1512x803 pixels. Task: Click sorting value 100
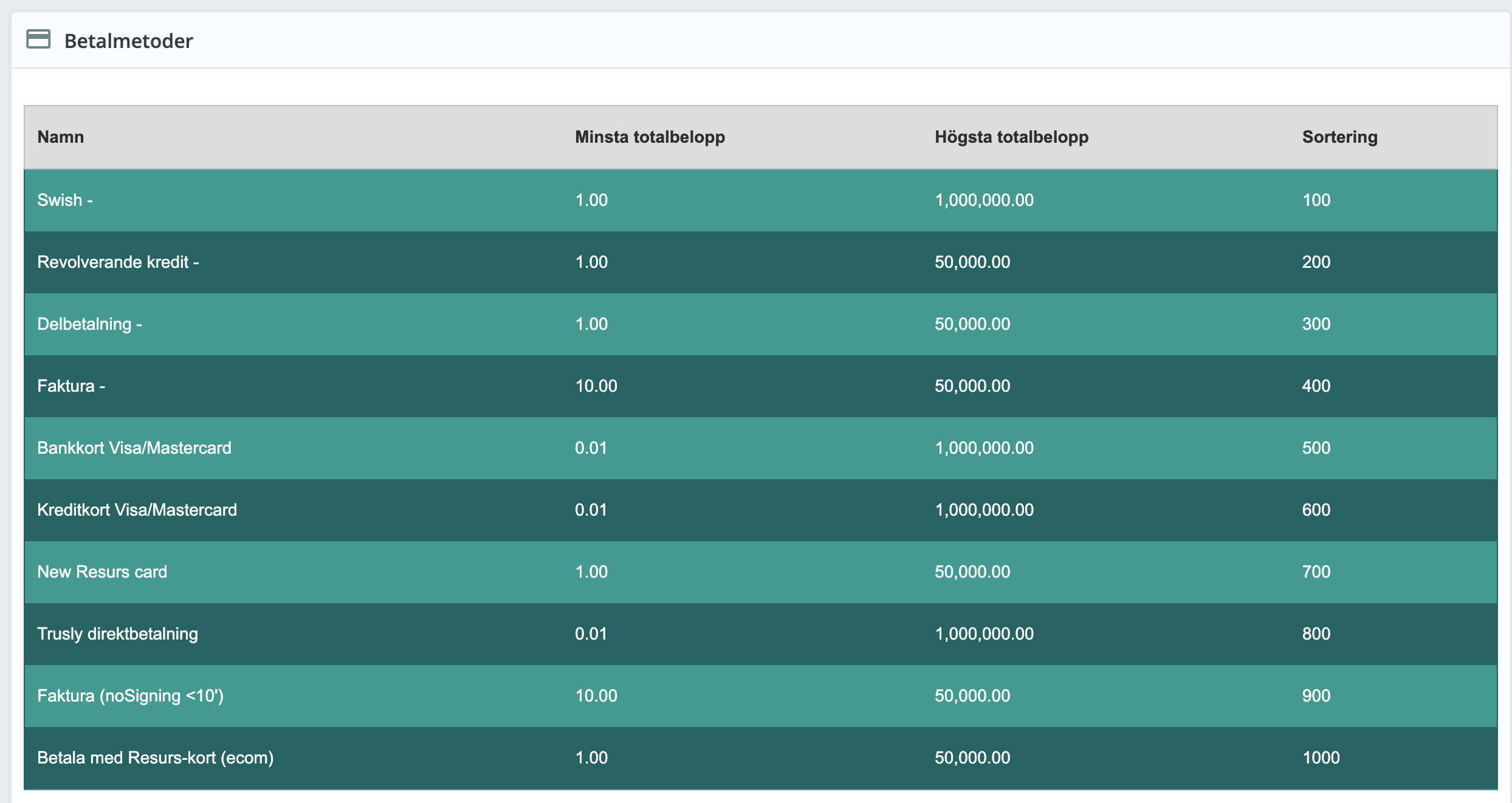point(1316,200)
